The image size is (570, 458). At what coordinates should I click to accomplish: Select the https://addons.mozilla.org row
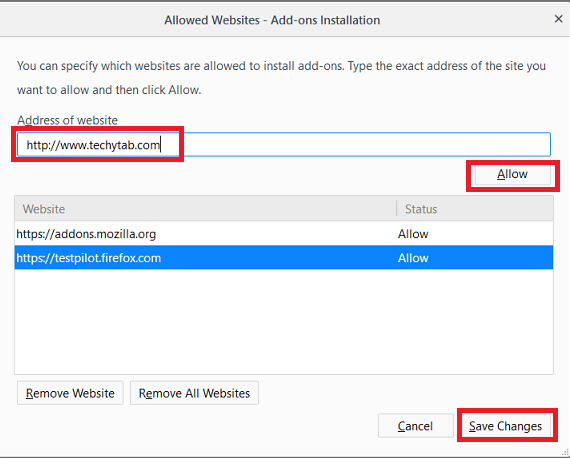(284, 234)
